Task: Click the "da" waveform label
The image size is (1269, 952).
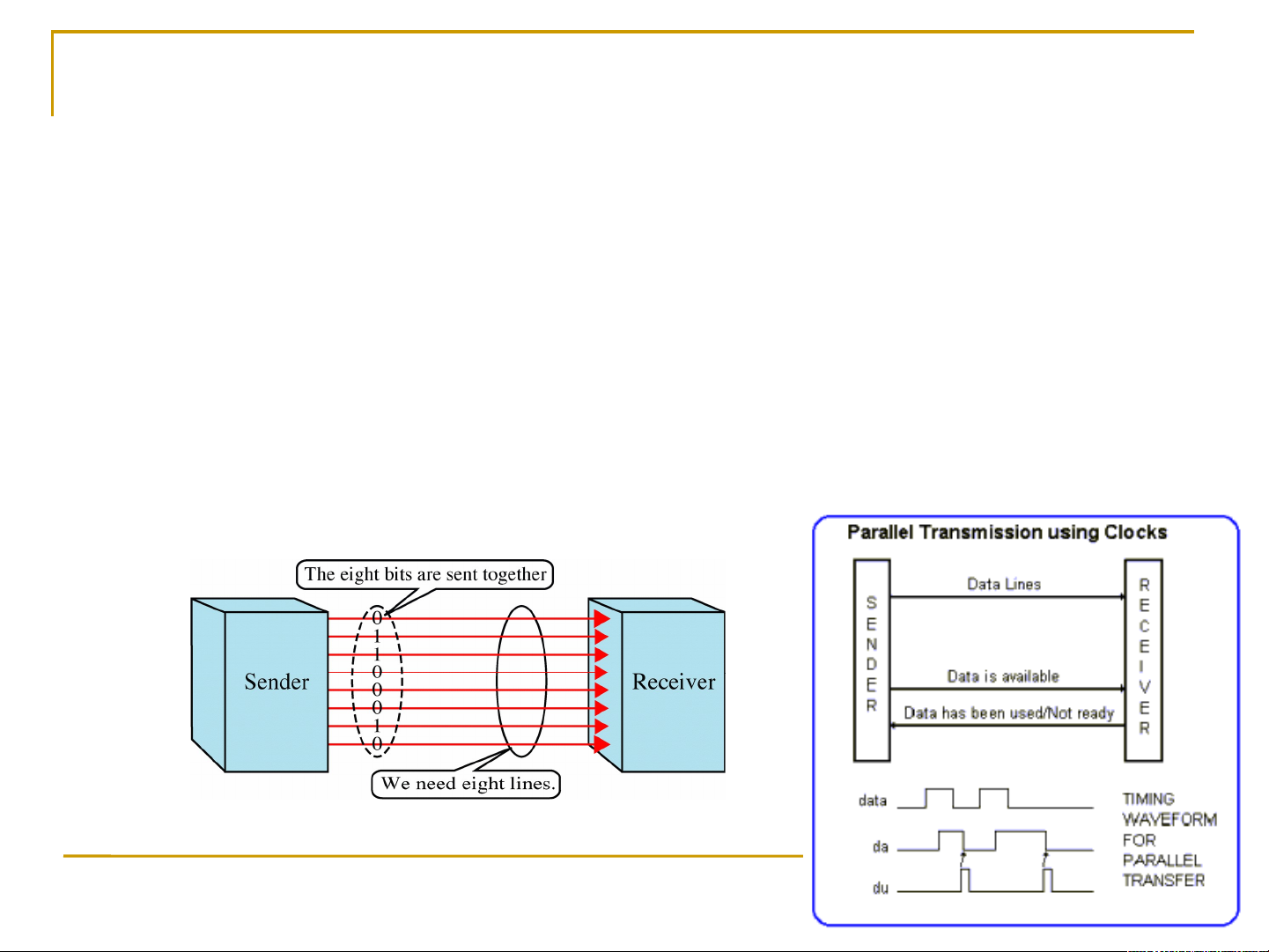Action: tap(881, 847)
